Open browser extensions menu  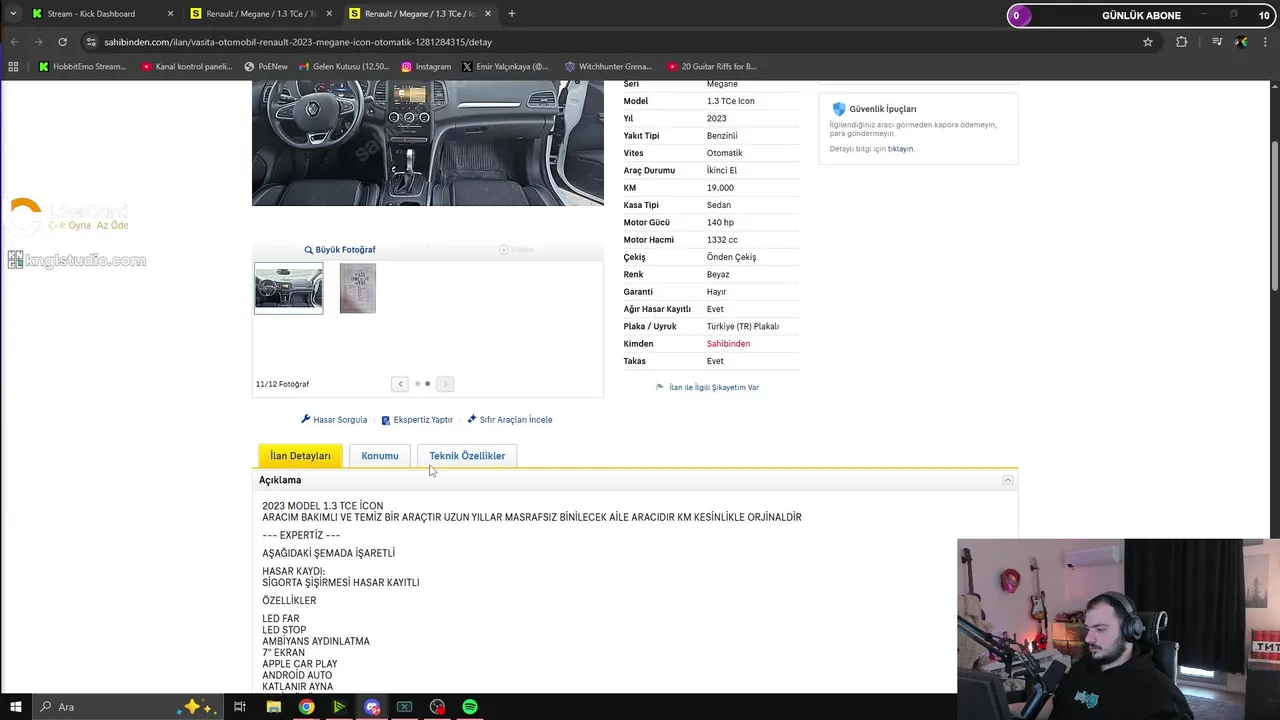point(1182,42)
